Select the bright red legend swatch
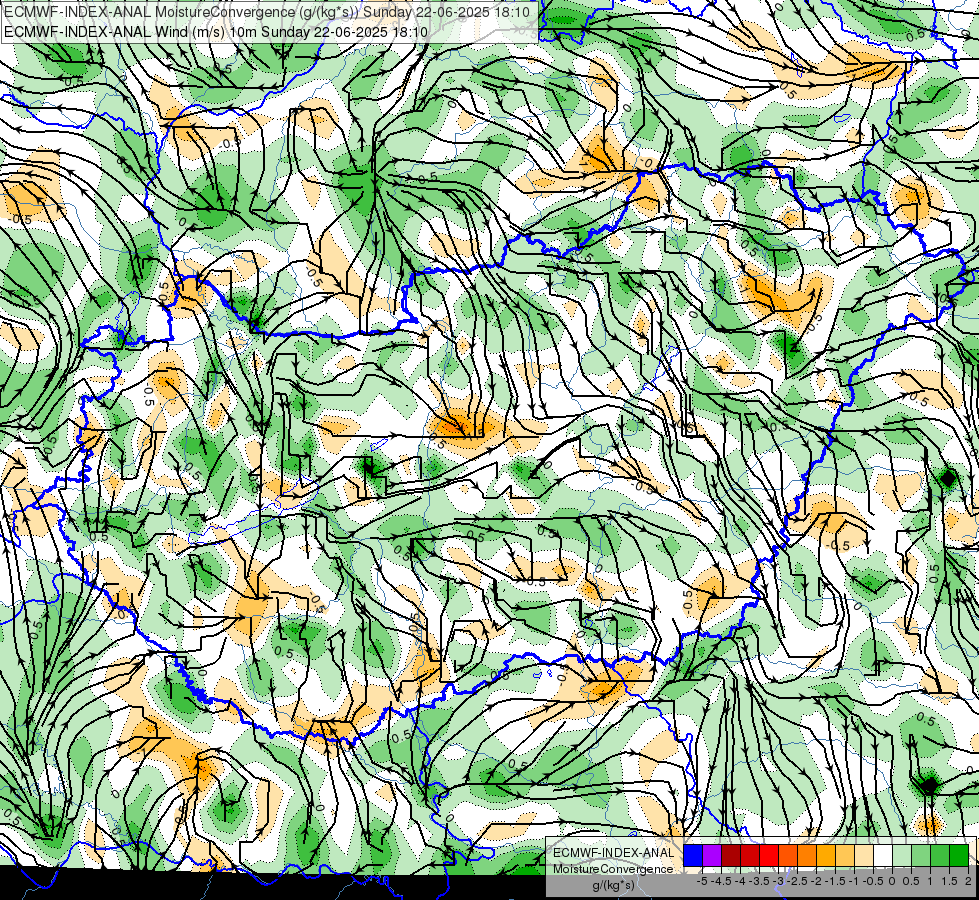The image size is (979, 900). click(769, 855)
